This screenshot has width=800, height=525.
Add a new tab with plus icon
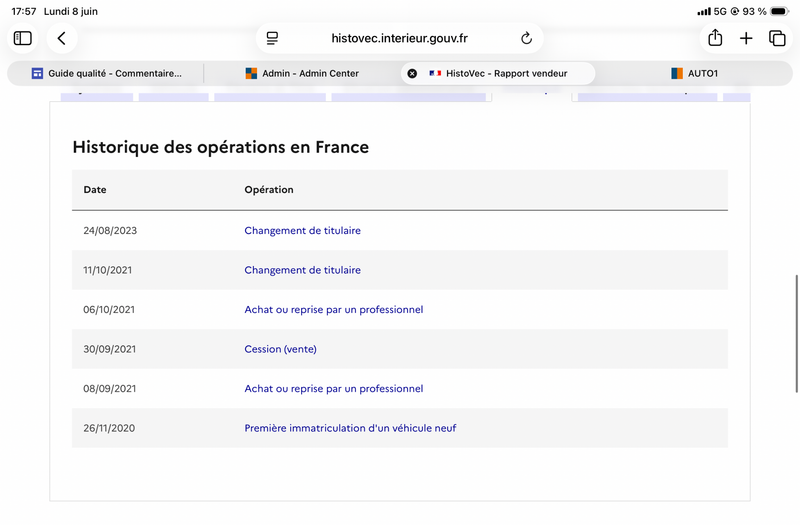point(746,38)
